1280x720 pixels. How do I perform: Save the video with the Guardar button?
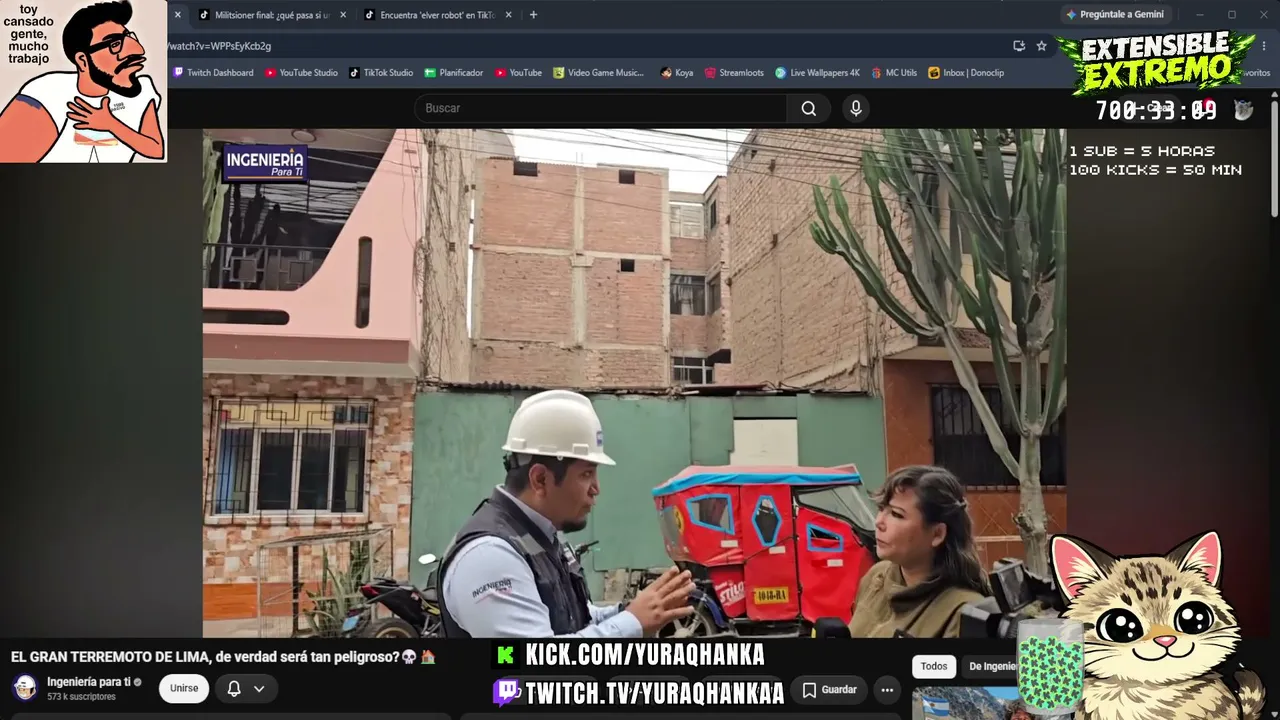tap(829, 689)
